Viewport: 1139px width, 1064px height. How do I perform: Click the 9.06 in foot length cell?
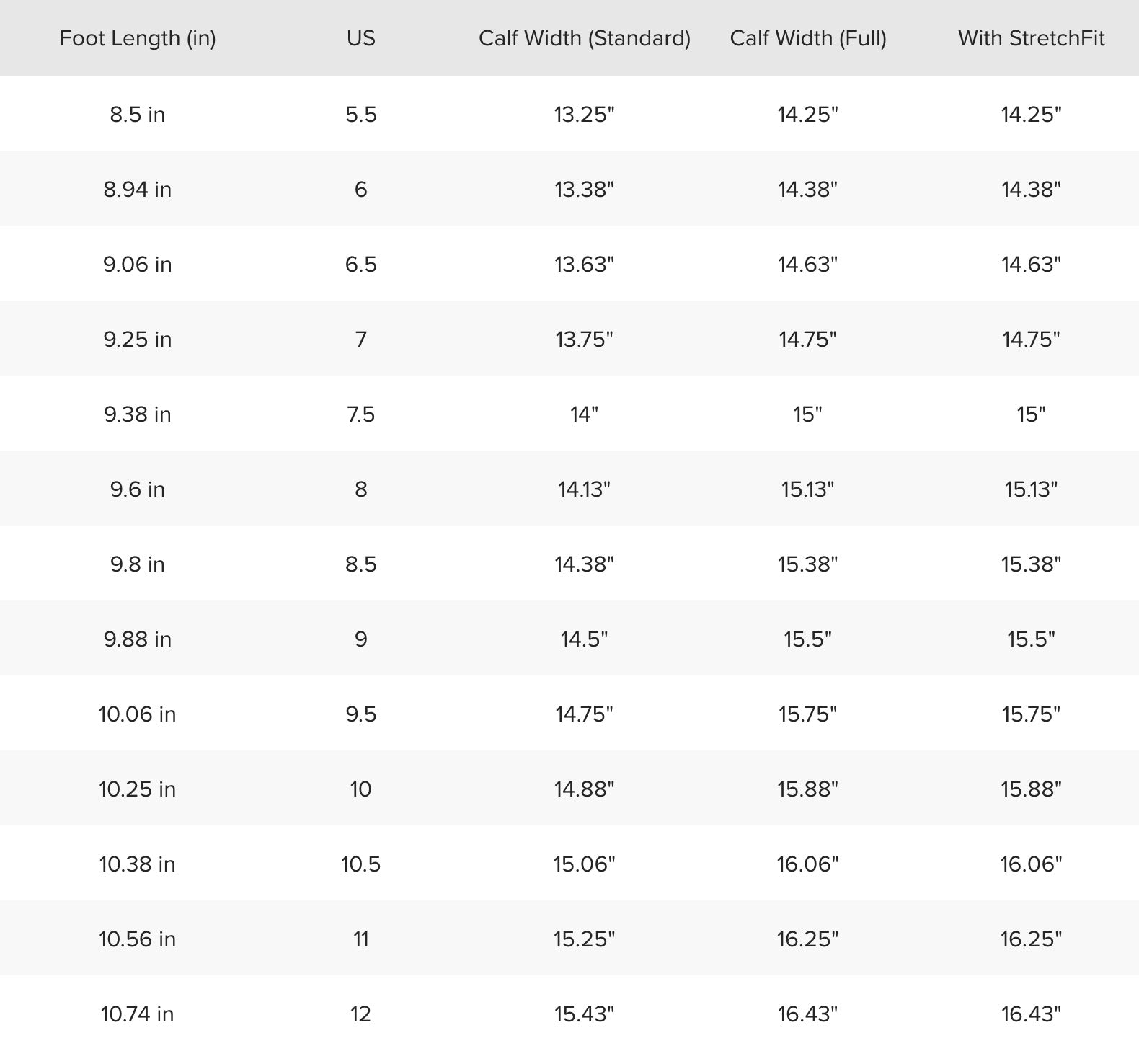click(138, 265)
